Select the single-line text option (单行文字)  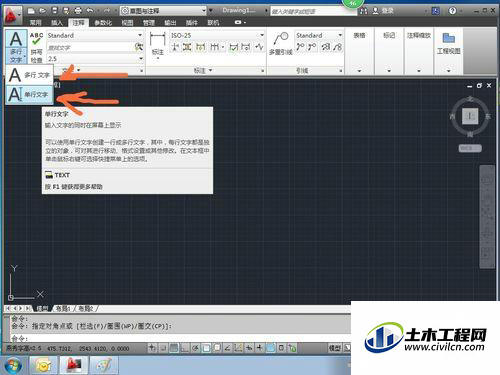(29, 94)
